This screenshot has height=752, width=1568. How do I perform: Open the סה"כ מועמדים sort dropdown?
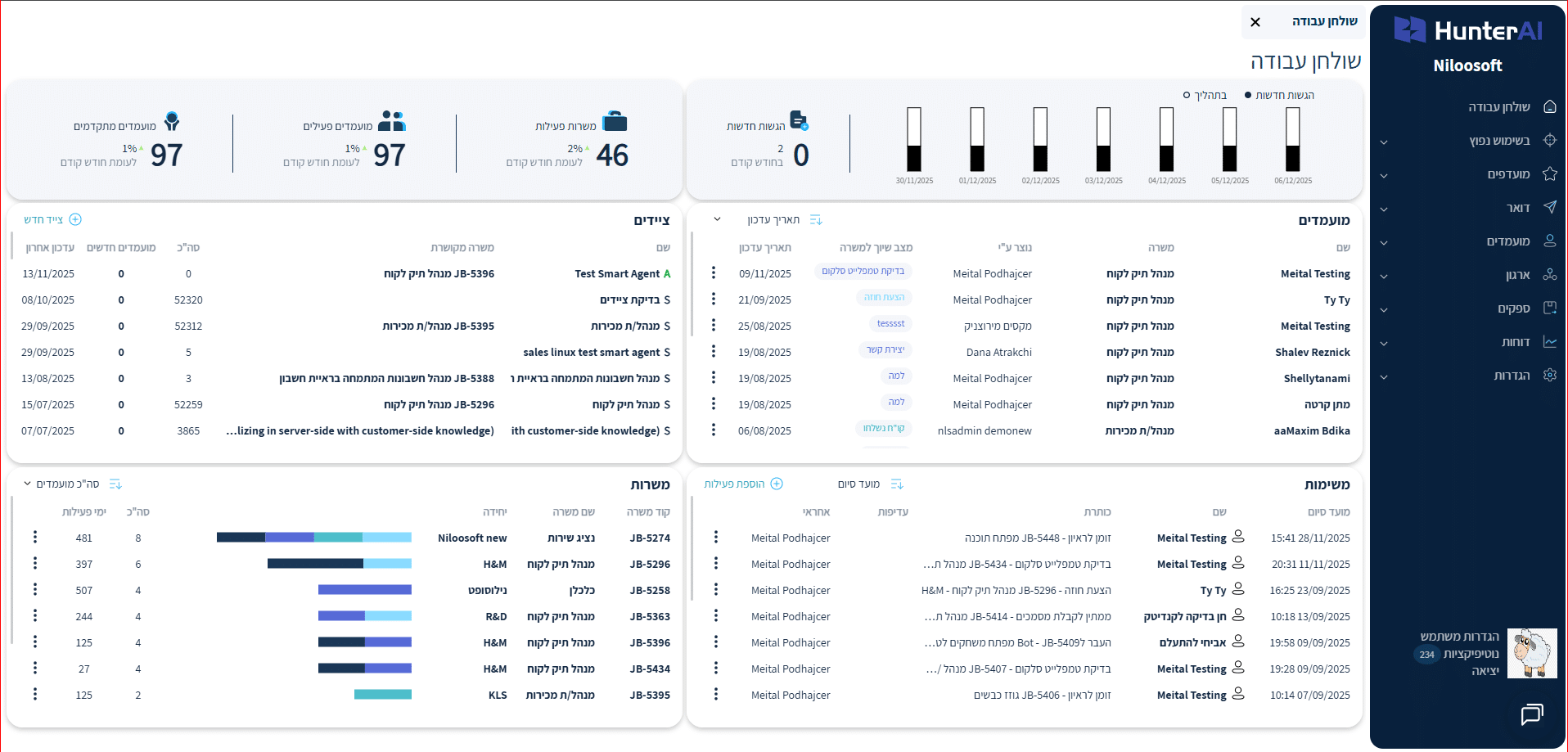pos(28,484)
